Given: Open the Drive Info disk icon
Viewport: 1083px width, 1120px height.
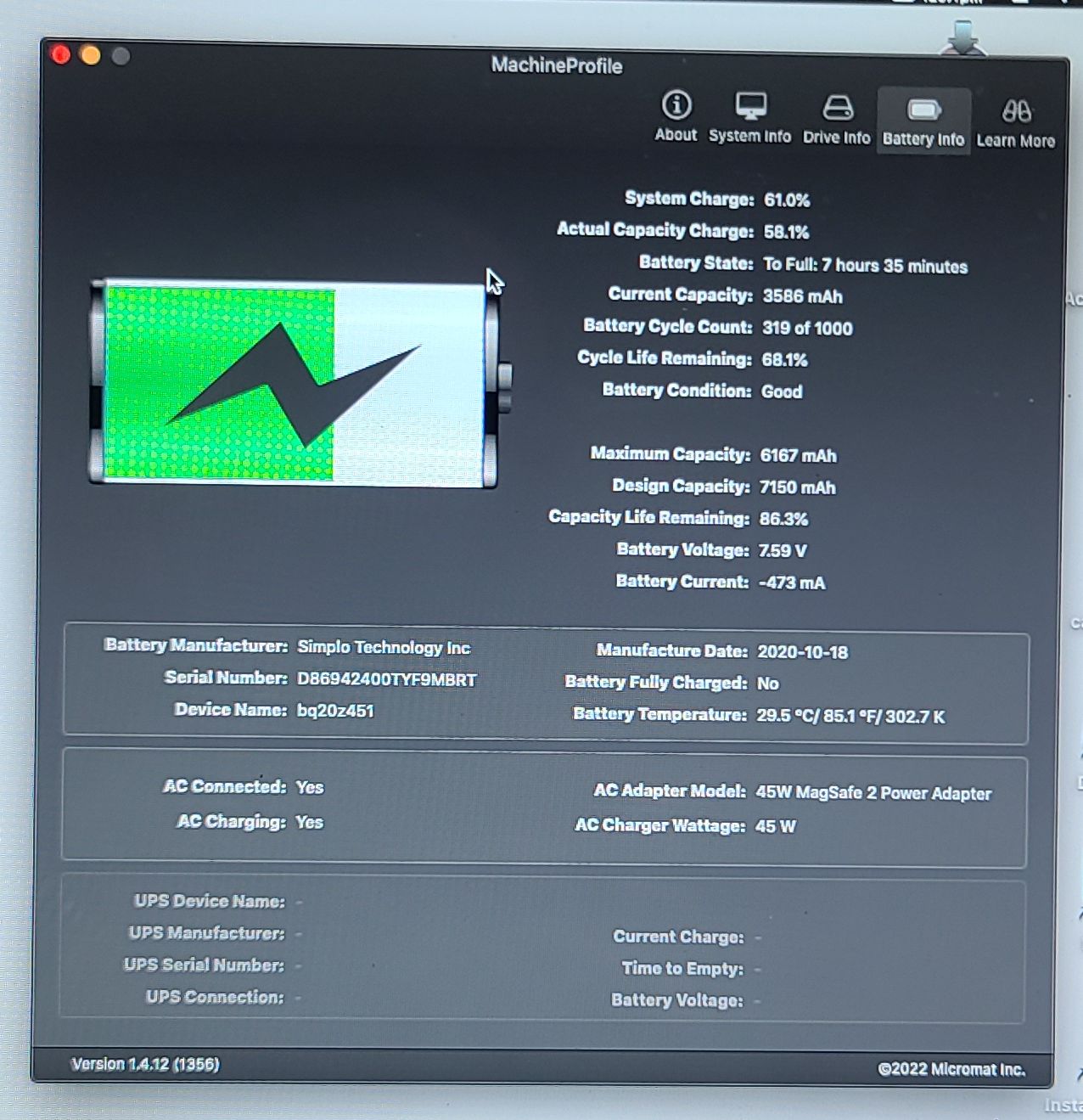Looking at the screenshot, I should click(837, 108).
